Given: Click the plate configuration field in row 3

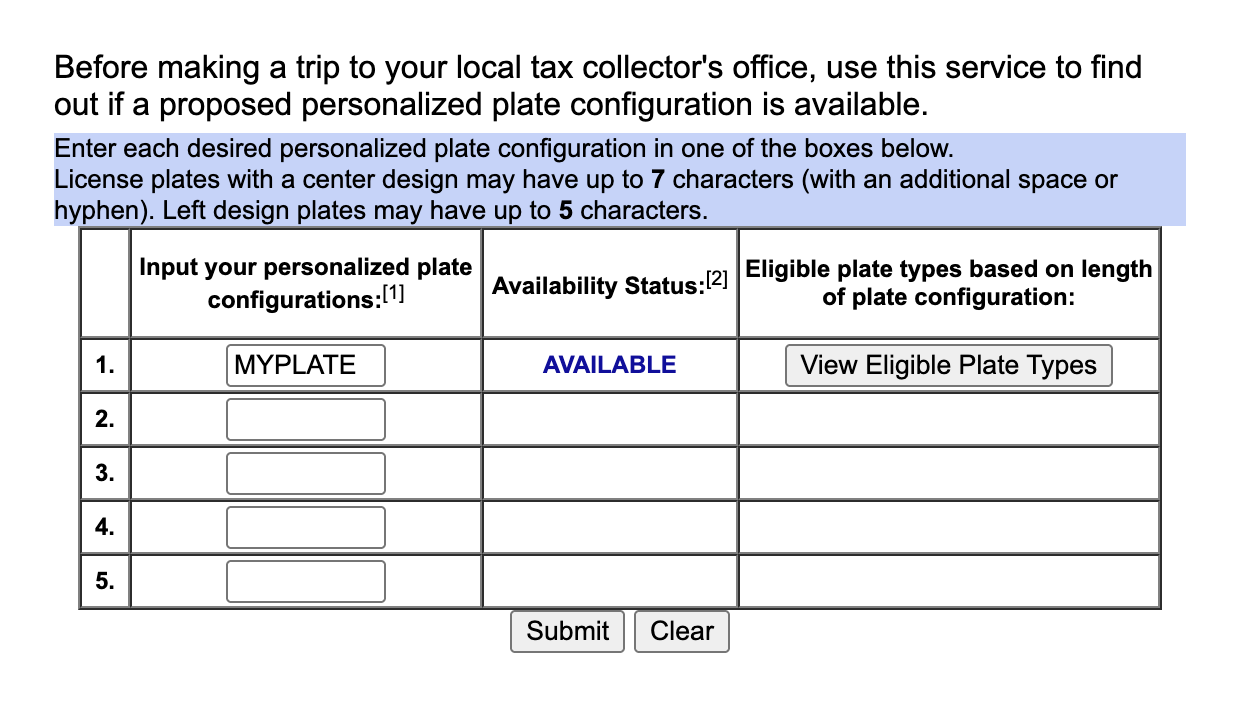Looking at the screenshot, I should click(x=305, y=473).
